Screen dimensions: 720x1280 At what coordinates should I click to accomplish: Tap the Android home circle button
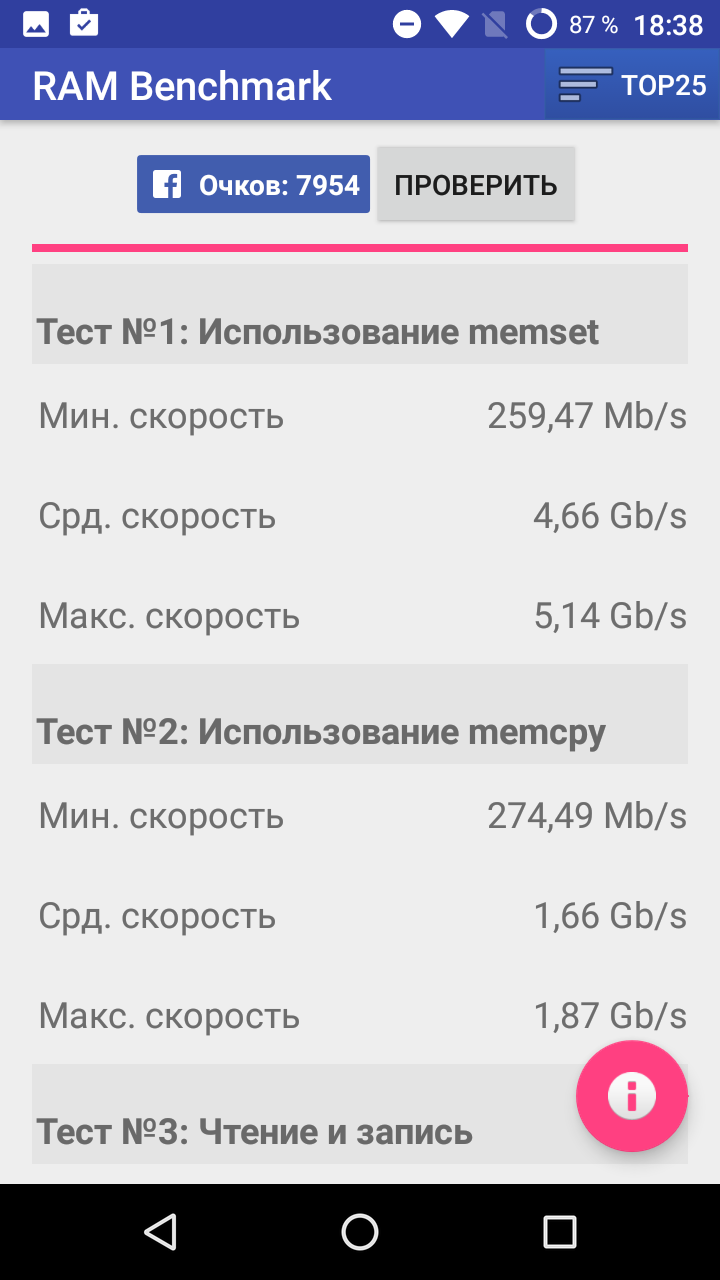tap(360, 1232)
